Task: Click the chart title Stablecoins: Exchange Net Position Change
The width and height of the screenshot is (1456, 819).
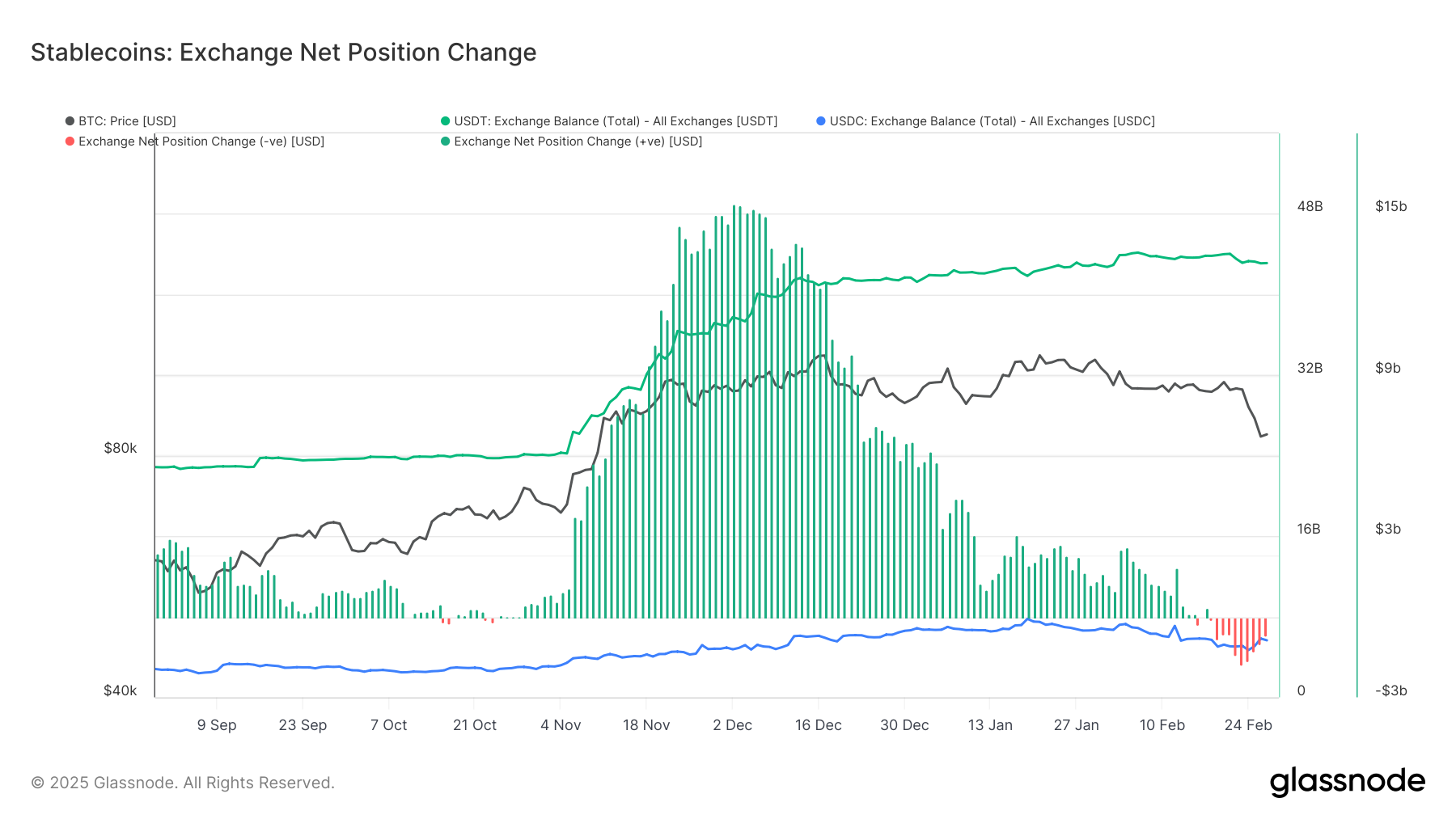Action: click(283, 53)
